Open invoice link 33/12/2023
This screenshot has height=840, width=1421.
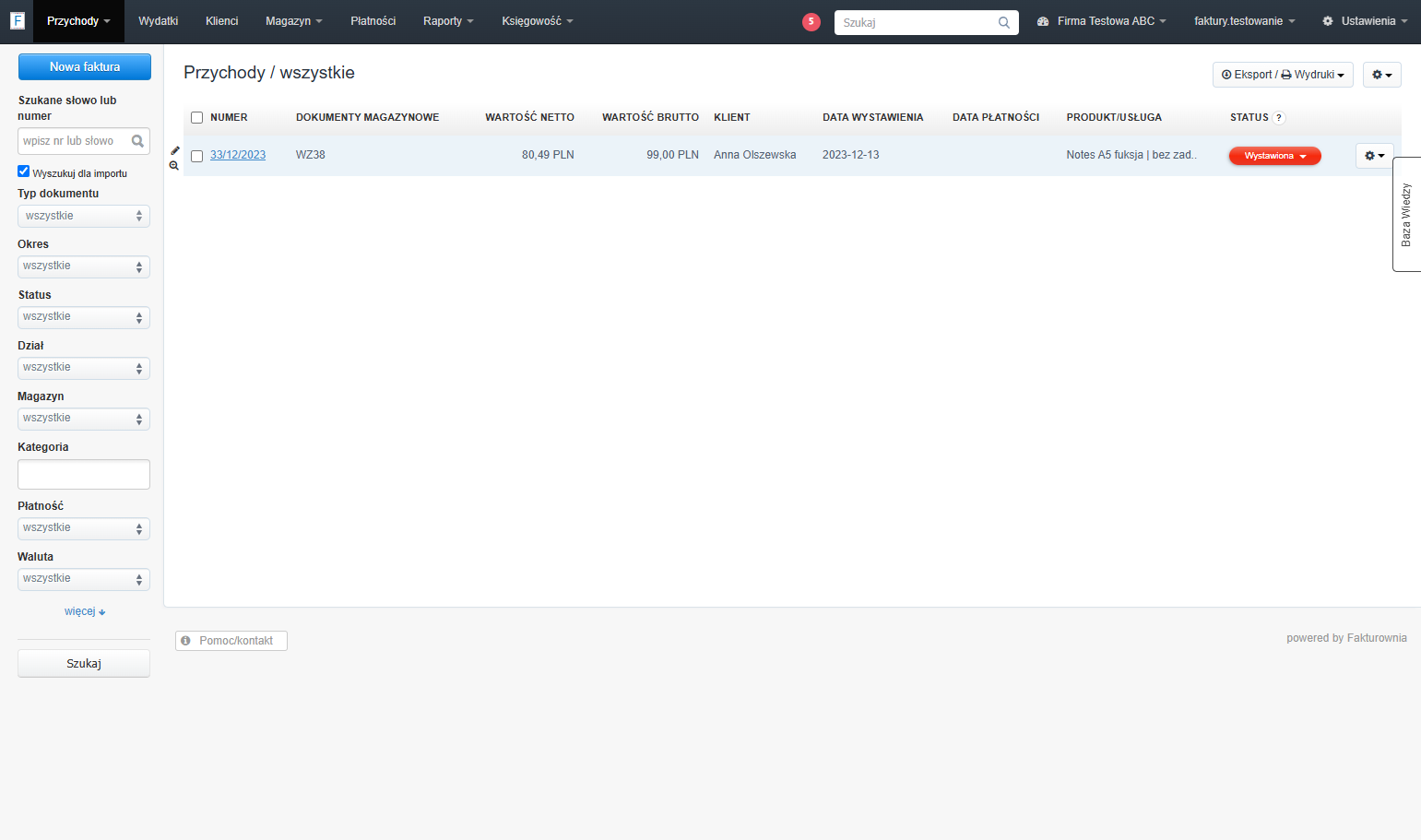pos(238,155)
